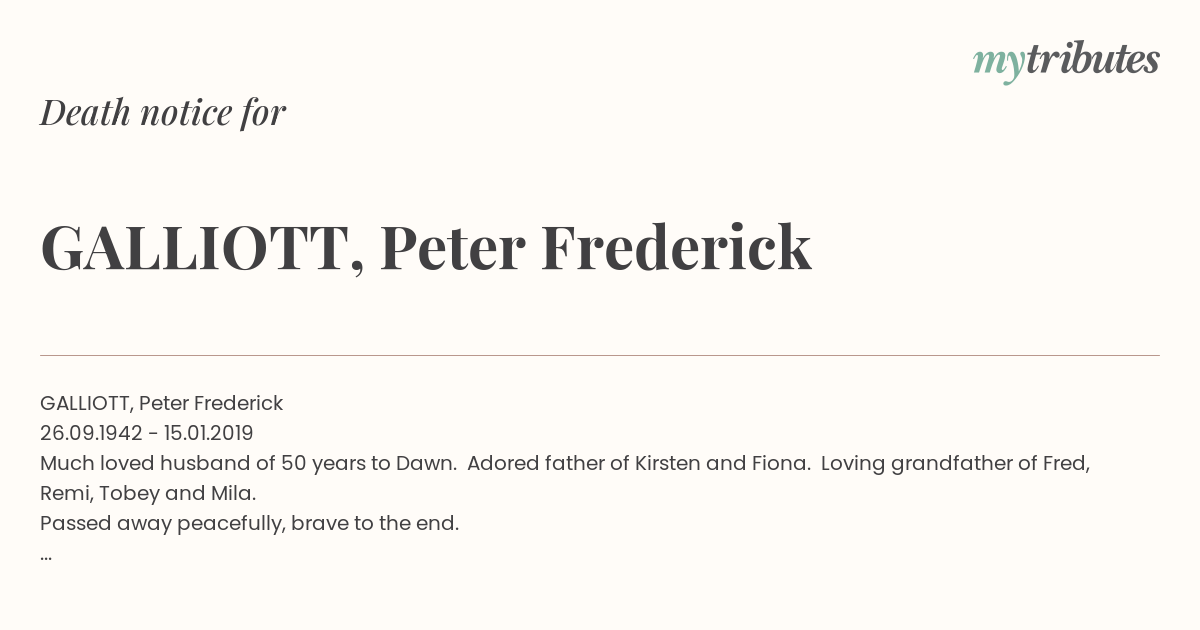Click the name line GALLIOTT, Peter Frederick in notice
Screen dimensions: 1200x630
click(162, 403)
